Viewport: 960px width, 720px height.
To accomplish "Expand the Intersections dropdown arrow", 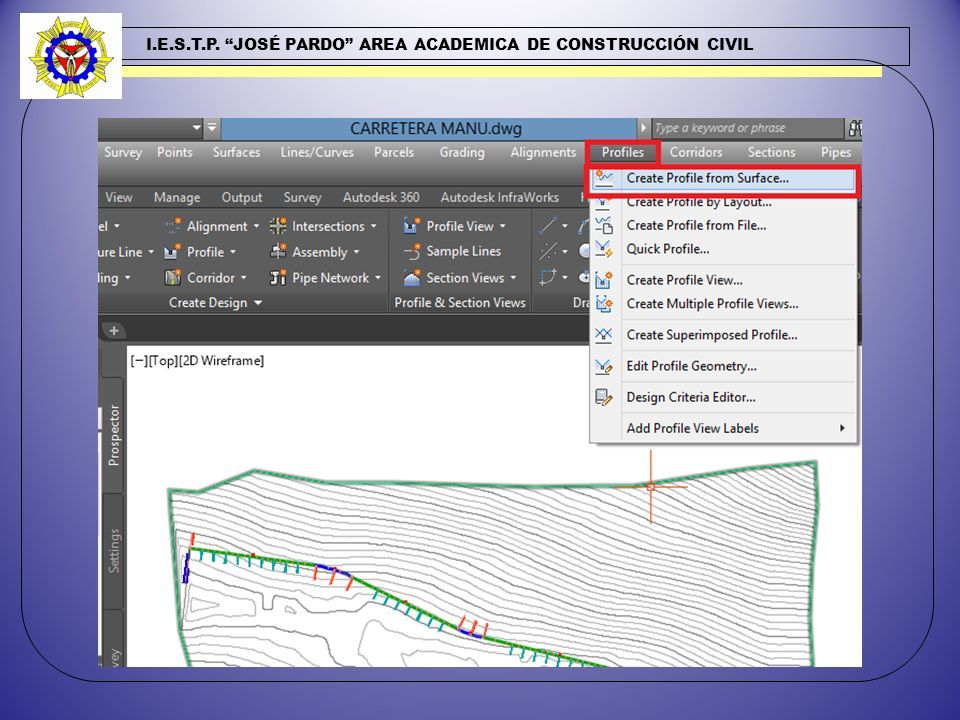I will tap(373, 227).
